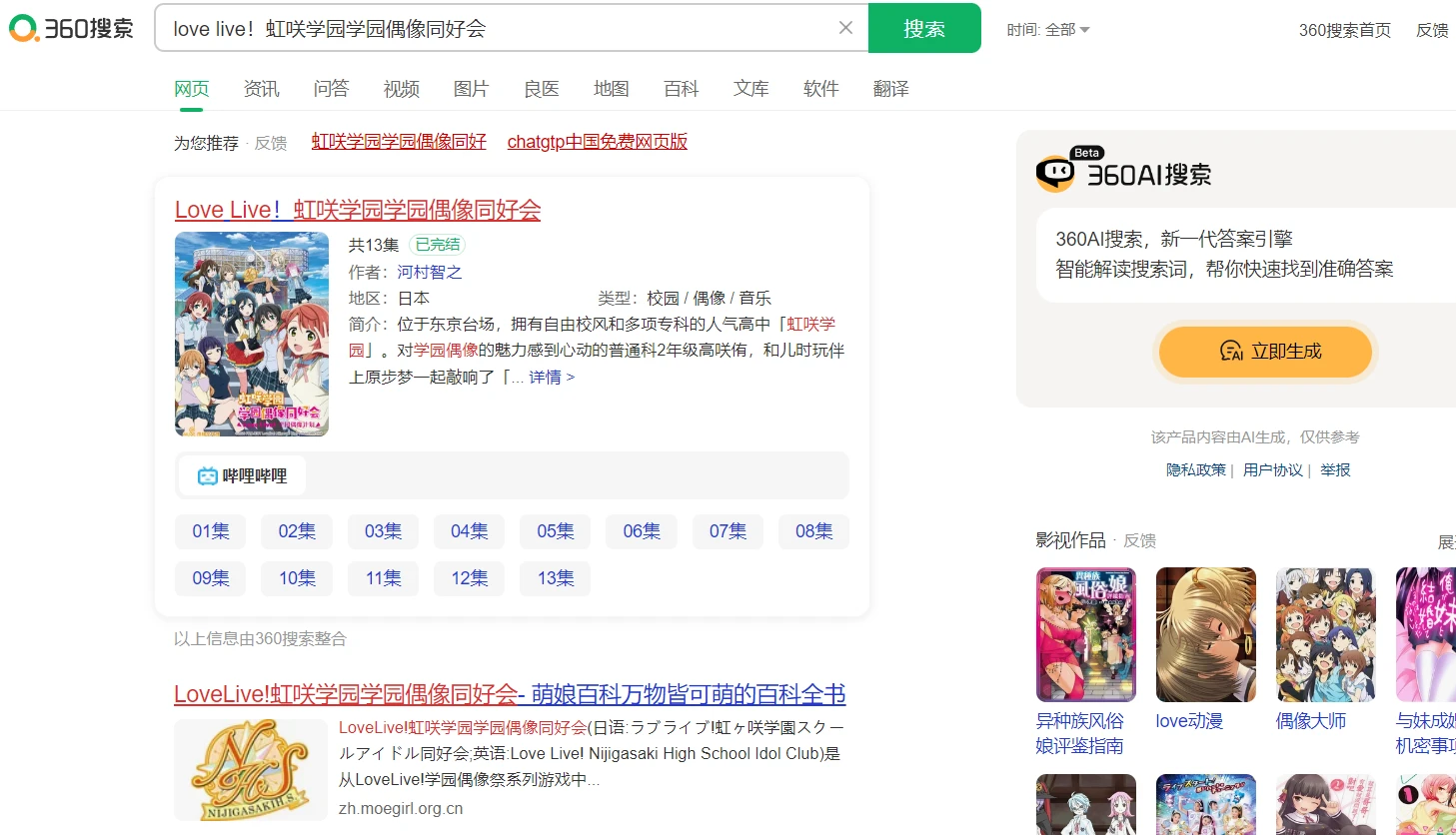The height and width of the screenshot is (835, 1456).
Task: Open 异种族风俗娘评鉴指南 poster
Action: point(1086,634)
